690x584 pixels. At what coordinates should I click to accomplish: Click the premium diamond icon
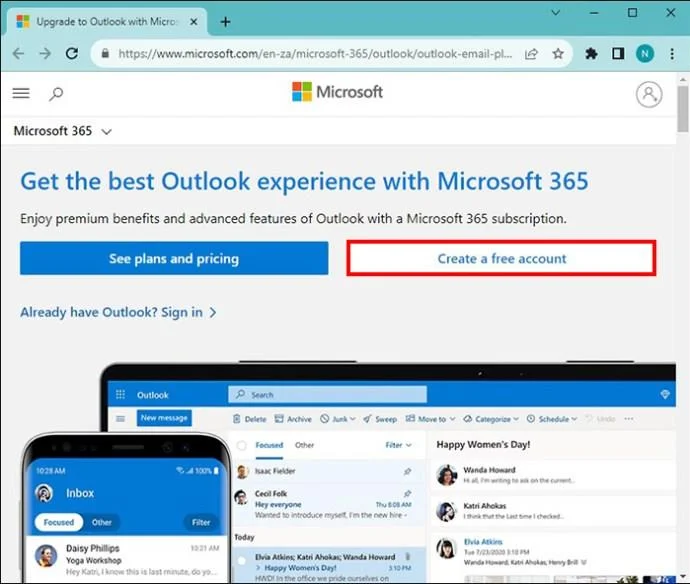tap(665, 394)
